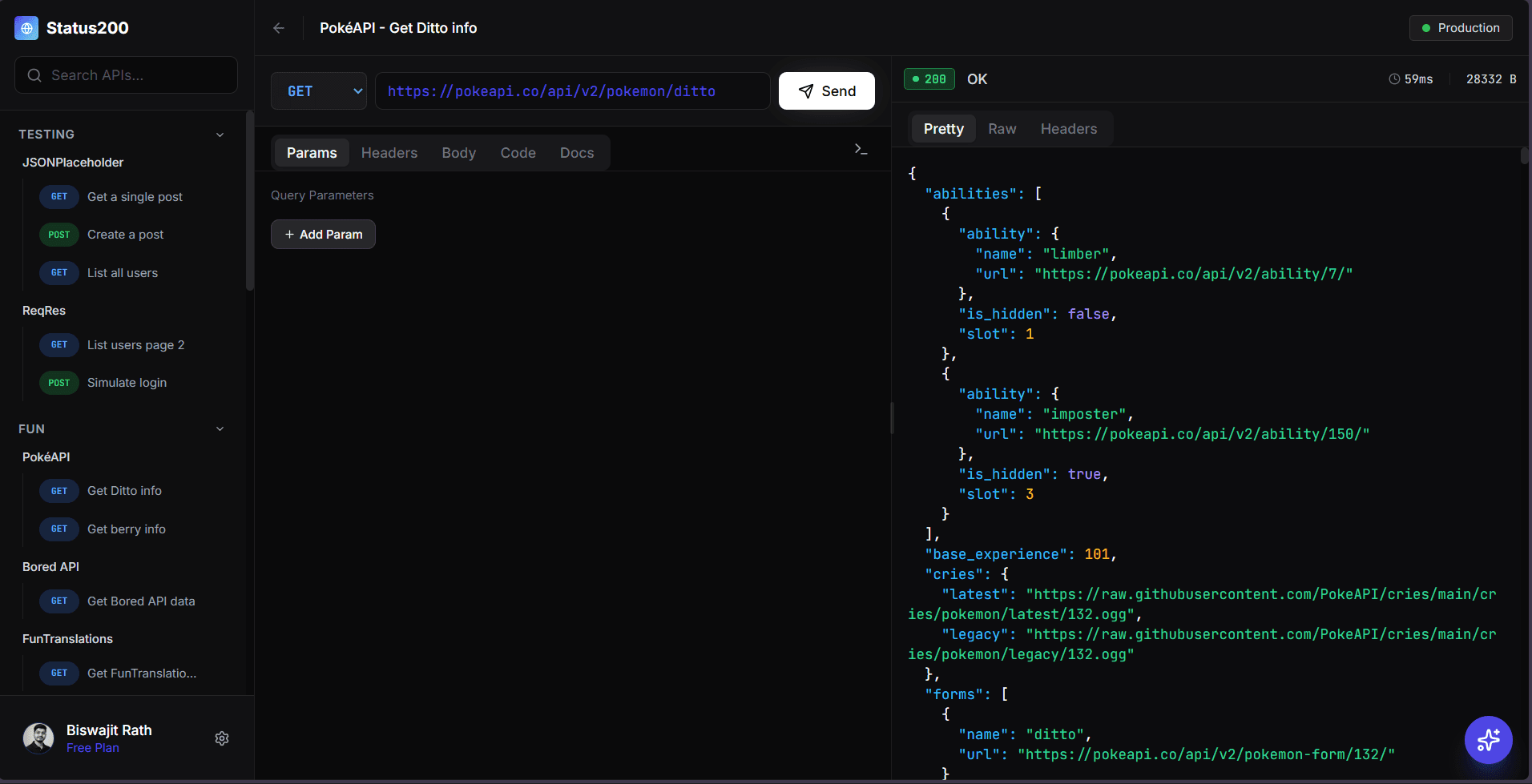Screen dimensions: 1532x784
Task: Click the search magnifier icon
Action: pos(34,75)
